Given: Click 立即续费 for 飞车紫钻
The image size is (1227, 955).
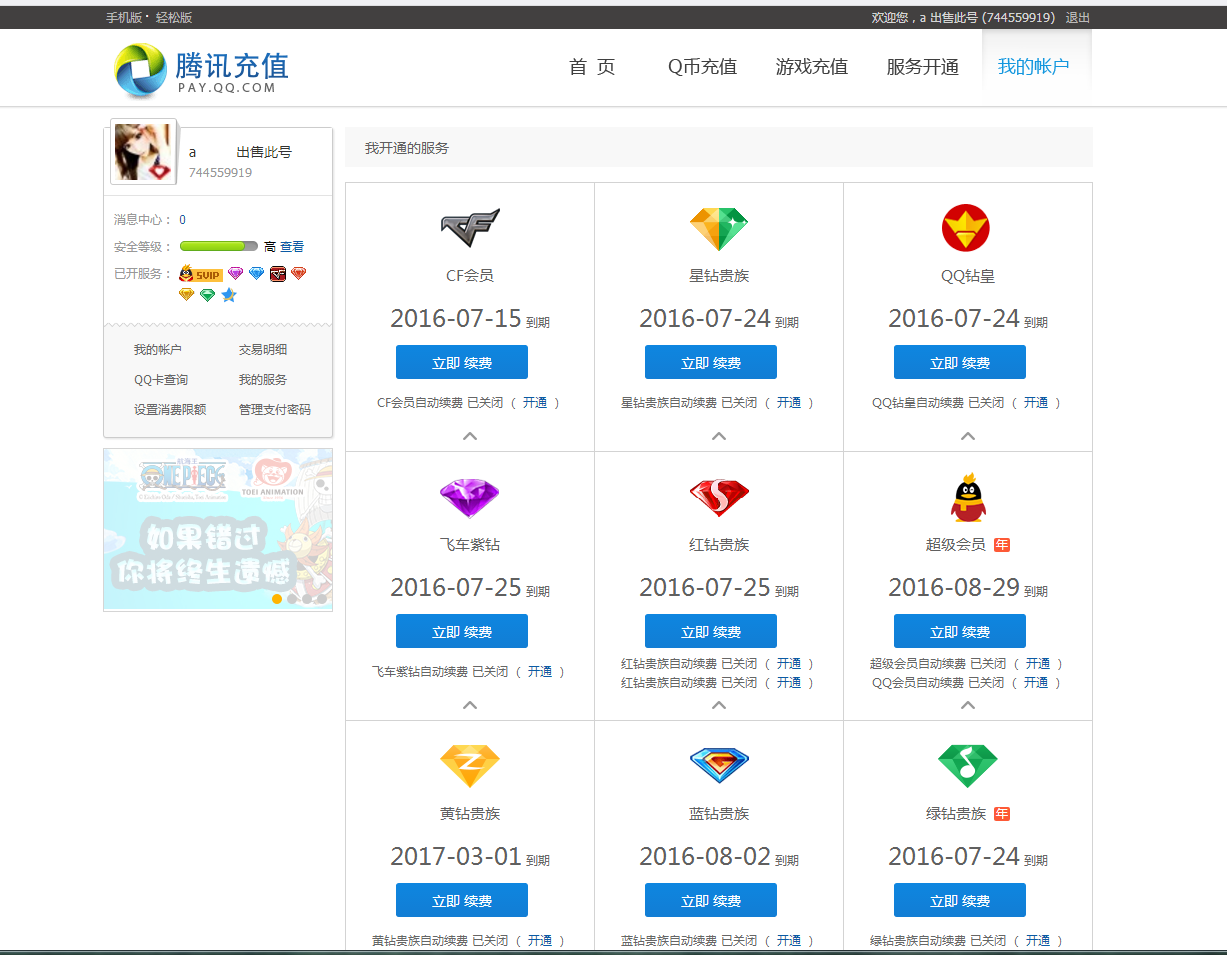Looking at the screenshot, I should click(462, 631).
